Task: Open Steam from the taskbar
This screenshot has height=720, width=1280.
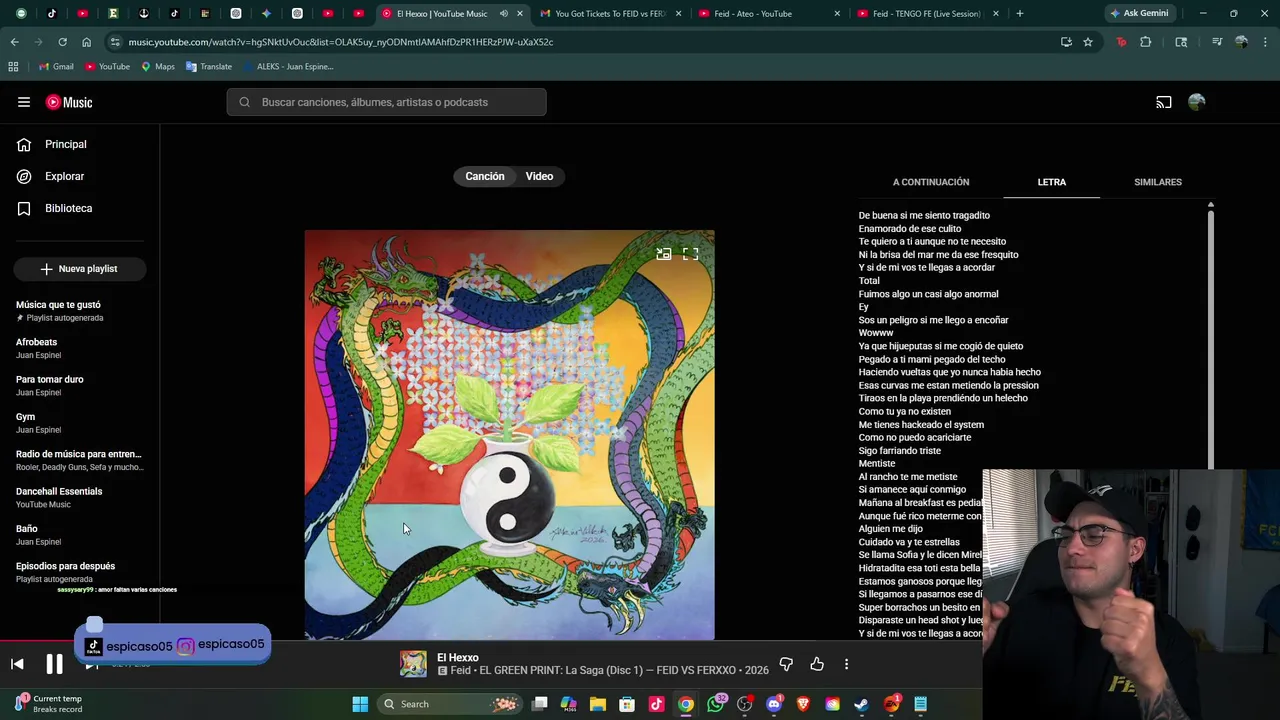Action: tap(862, 704)
